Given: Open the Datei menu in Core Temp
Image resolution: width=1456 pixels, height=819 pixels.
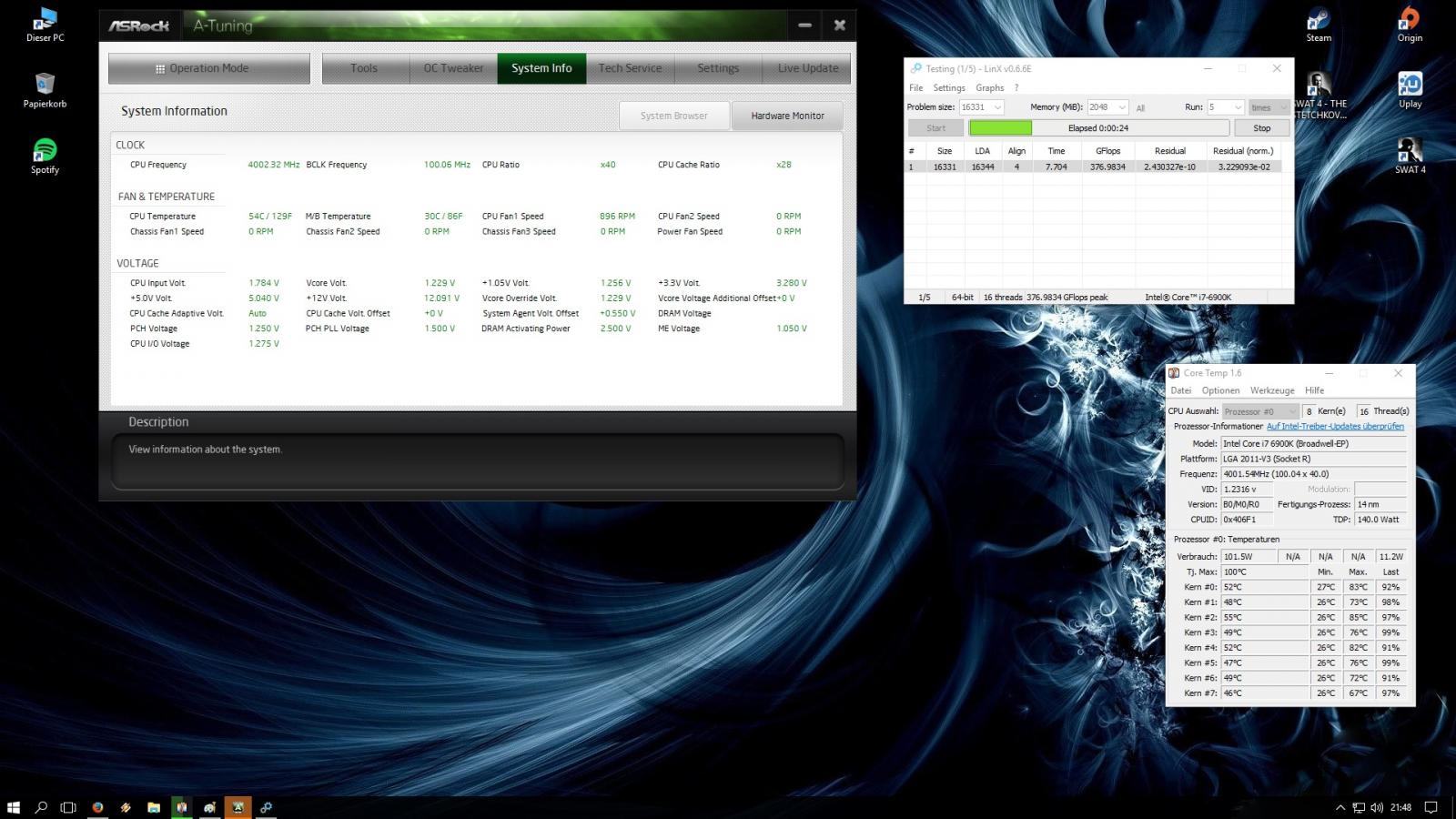Looking at the screenshot, I should [1180, 390].
